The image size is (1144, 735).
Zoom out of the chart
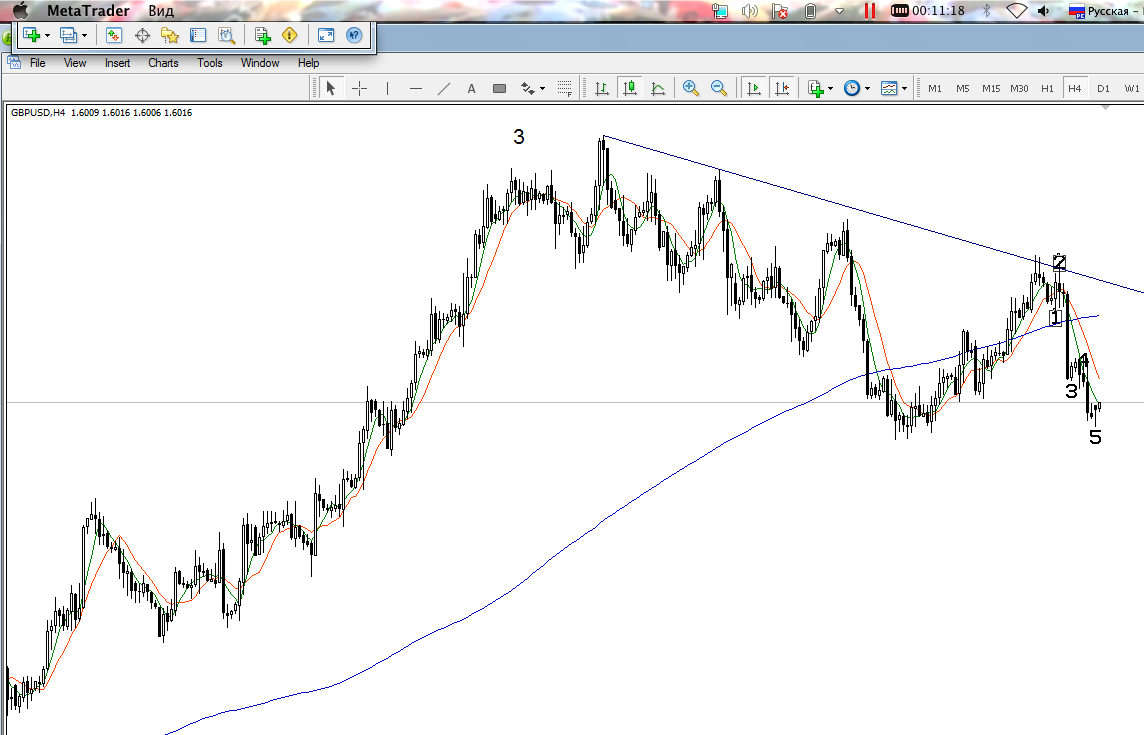(719, 88)
